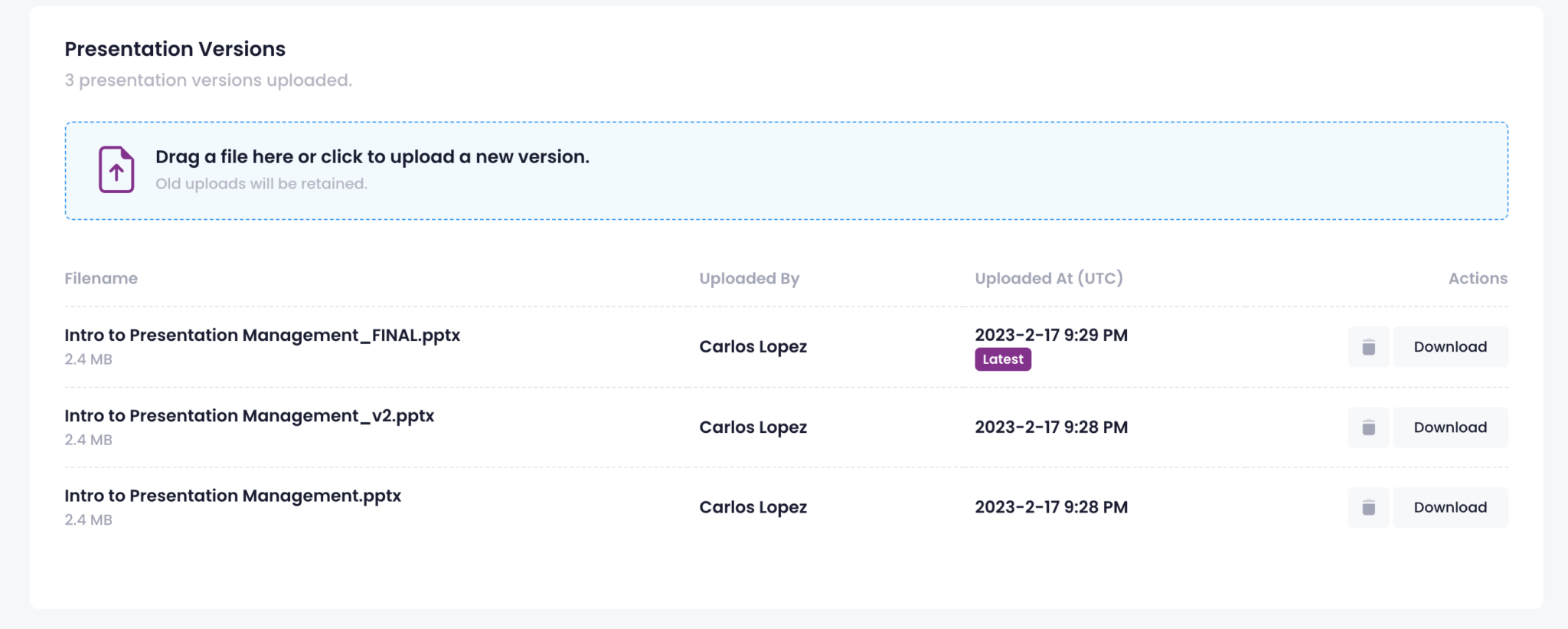
Task: Select Intro to Presentation Management_v2.pptx filename
Action: tap(249, 416)
